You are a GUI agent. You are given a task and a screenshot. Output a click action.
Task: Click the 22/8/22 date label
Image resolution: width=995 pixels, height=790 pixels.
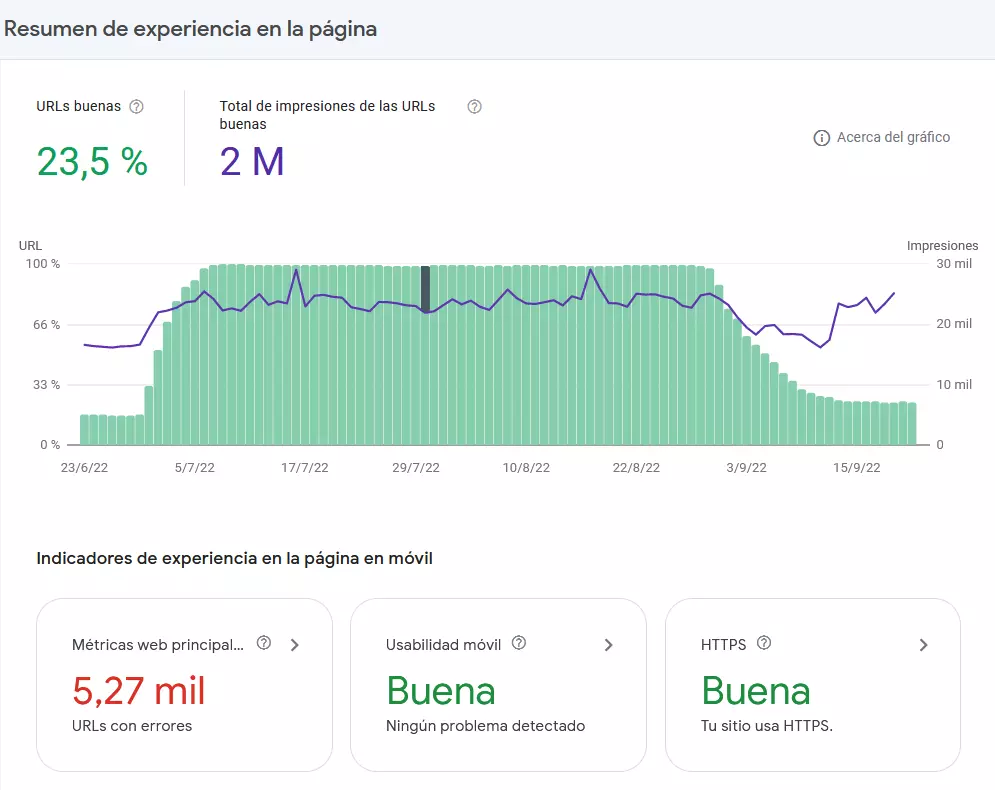(x=636, y=468)
